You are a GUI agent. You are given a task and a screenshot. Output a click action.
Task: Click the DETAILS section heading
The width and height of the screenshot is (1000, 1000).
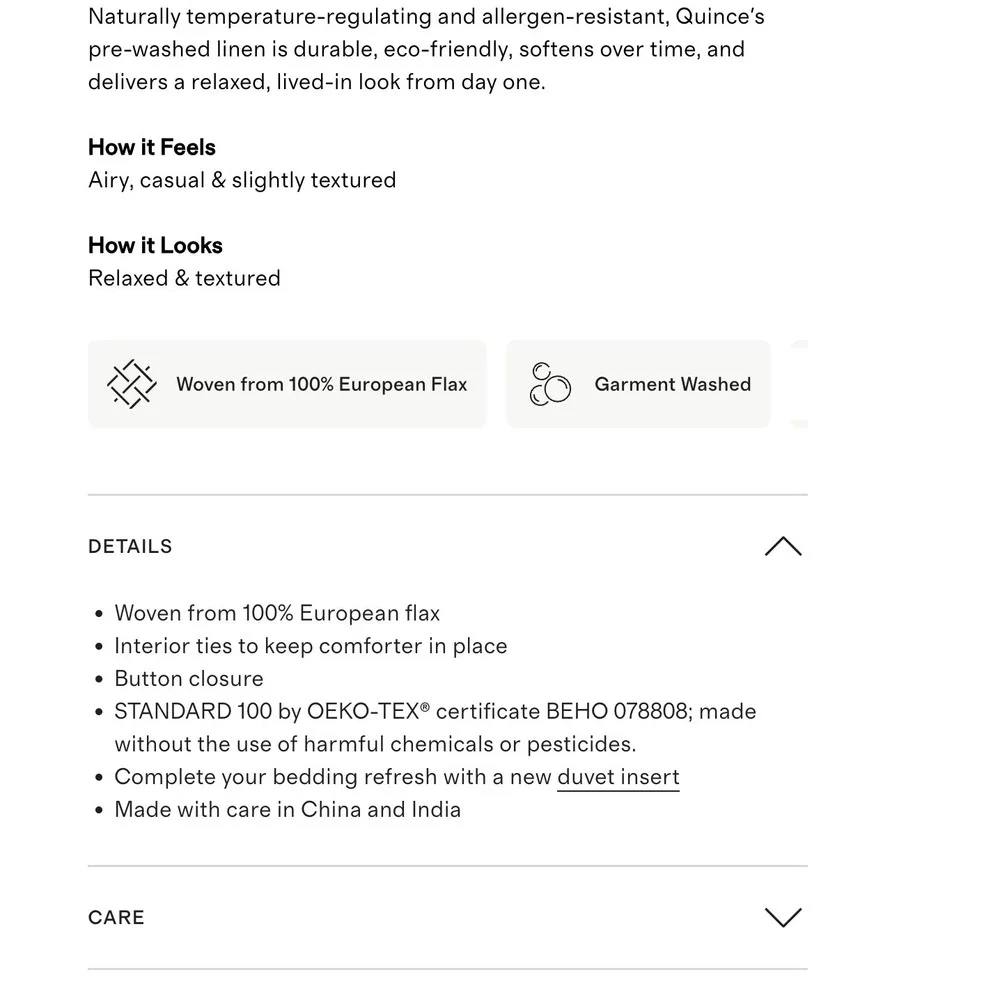pos(130,547)
